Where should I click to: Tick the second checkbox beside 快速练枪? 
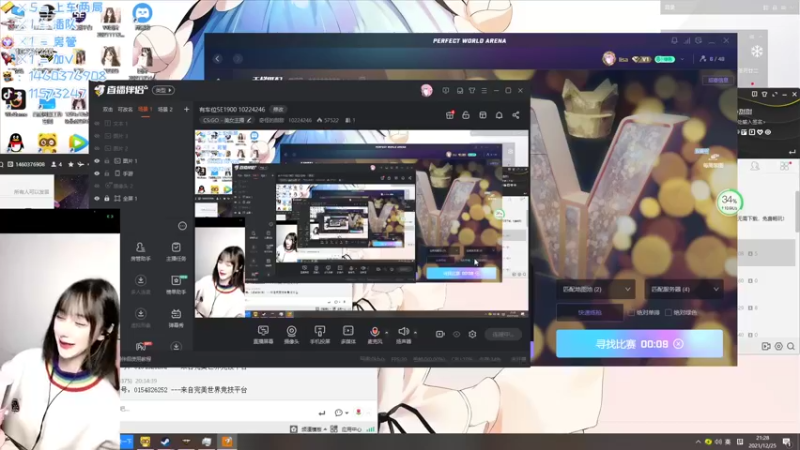(668, 312)
